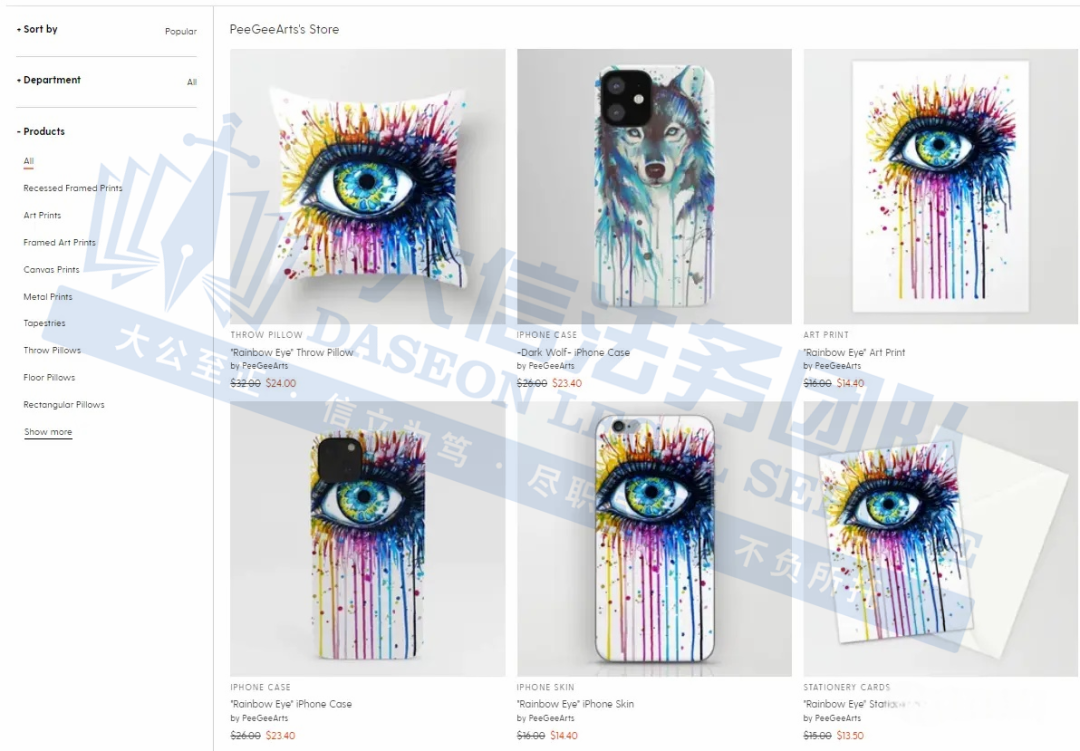1080x751 pixels.
Task: Choose Framed Art Prints filter
Action: point(59,243)
